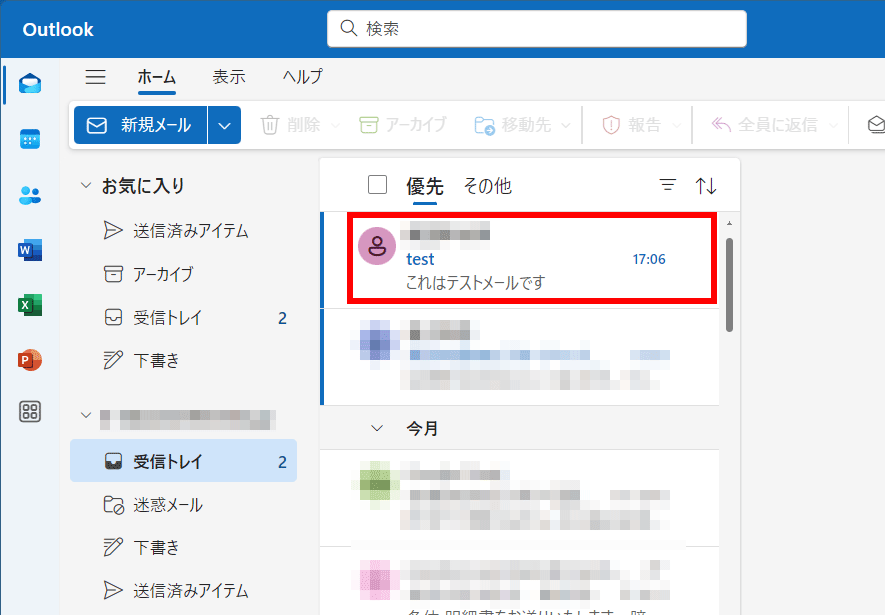The width and height of the screenshot is (885, 615).
Task: Launch Excel from the sidebar
Action: (x=30, y=305)
